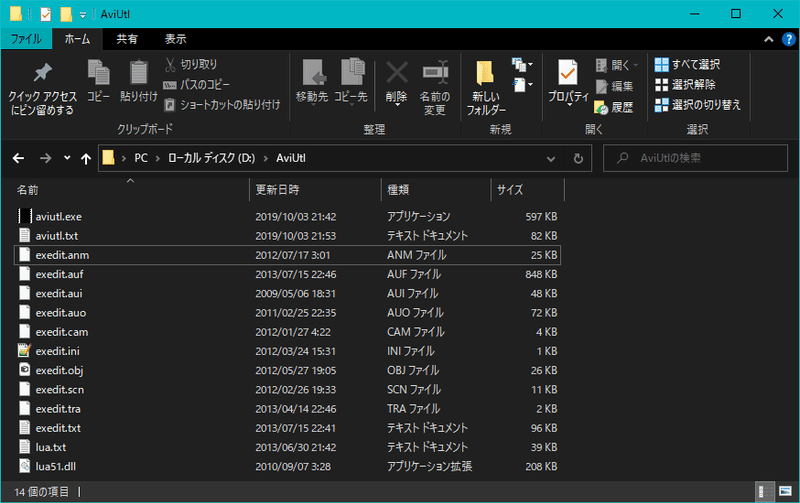Click the Back navigation arrow

[x=18, y=159]
